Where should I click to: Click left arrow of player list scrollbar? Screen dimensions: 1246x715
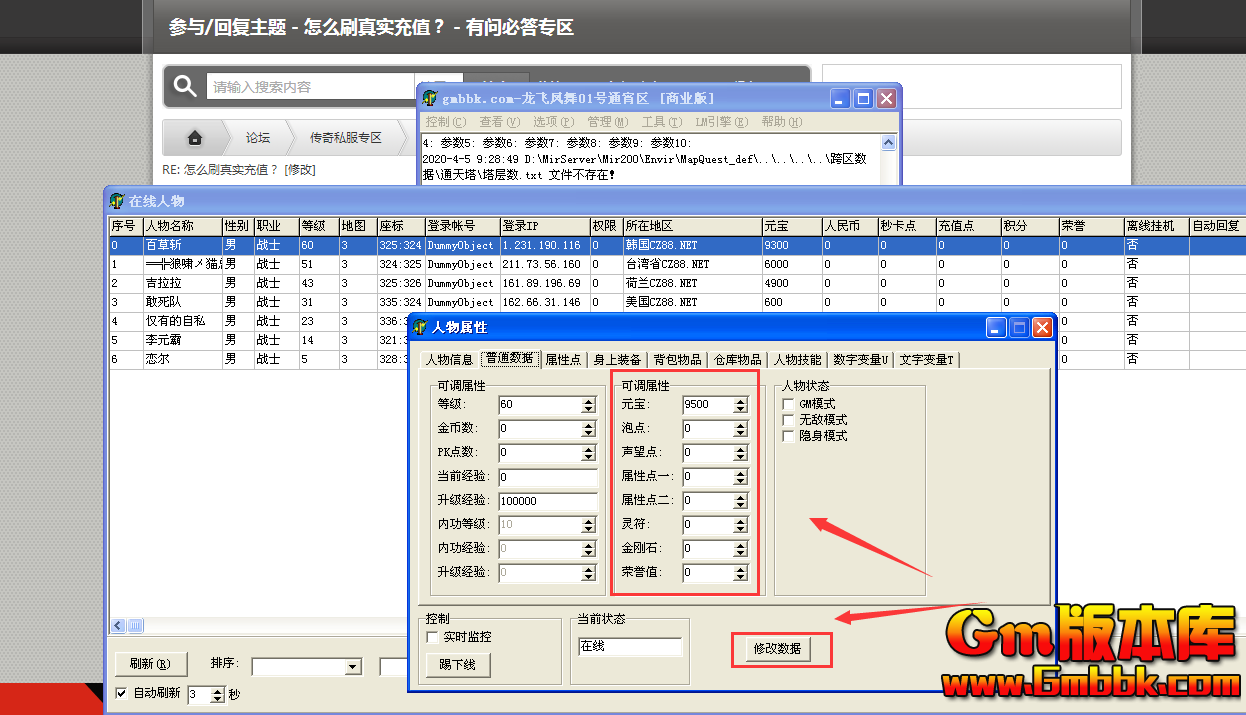pos(117,625)
